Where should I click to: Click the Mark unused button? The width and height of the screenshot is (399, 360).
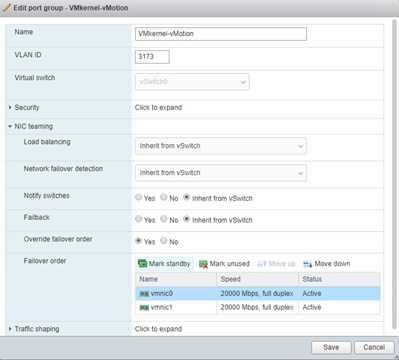pos(224,264)
